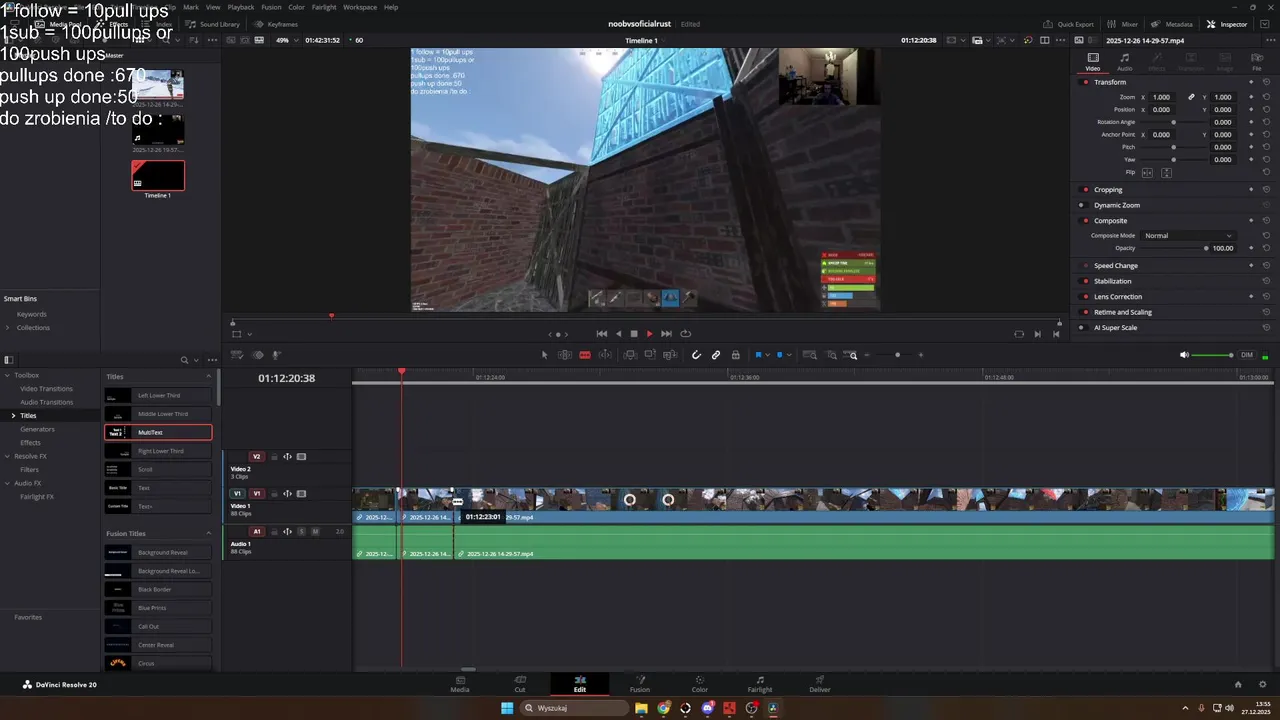This screenshot has width=1280, height=720.
Task: Expand the Lens Correction section
Action: (x=1118, y=297)
